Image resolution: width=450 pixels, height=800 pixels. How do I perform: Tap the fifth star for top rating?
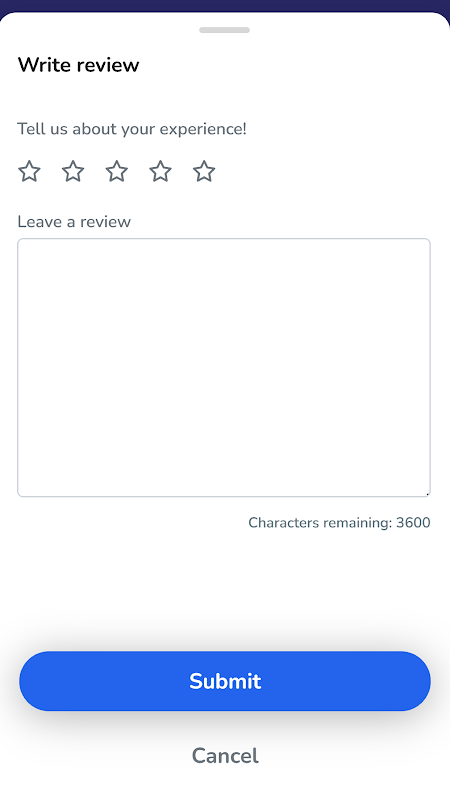(x=204, y=171)
